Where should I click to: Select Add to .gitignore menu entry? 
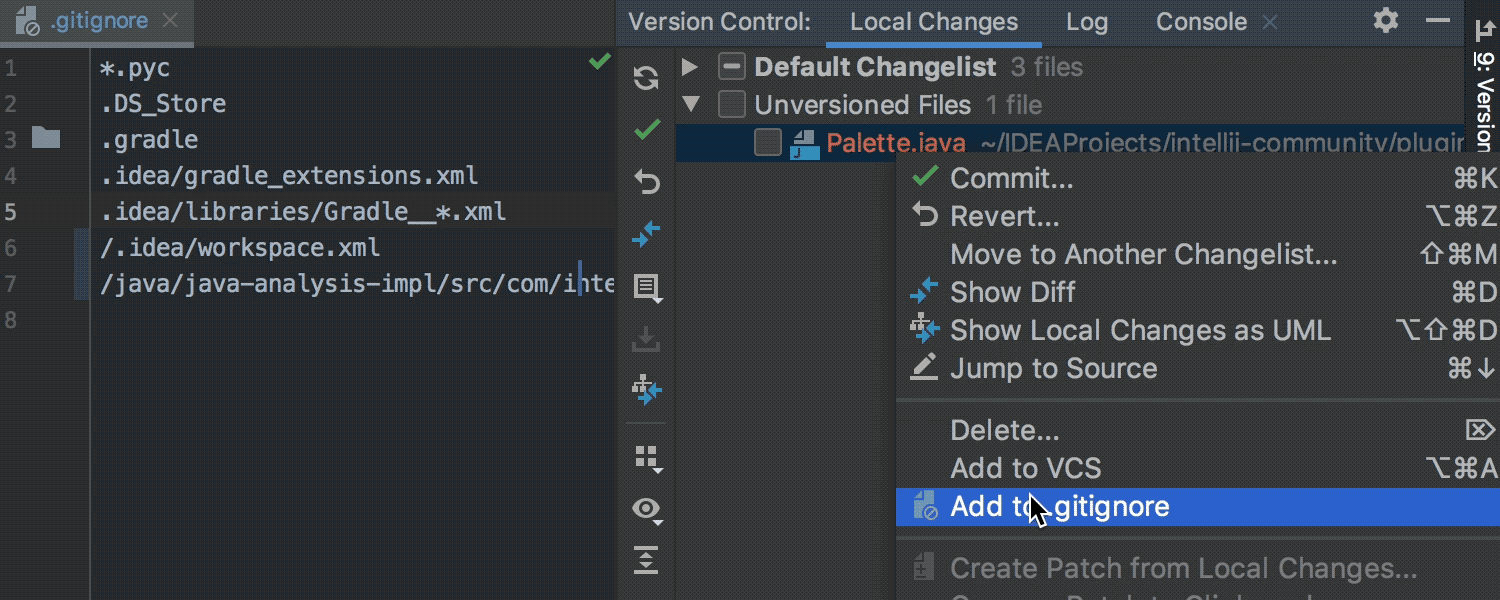(x=1059, y=507)
